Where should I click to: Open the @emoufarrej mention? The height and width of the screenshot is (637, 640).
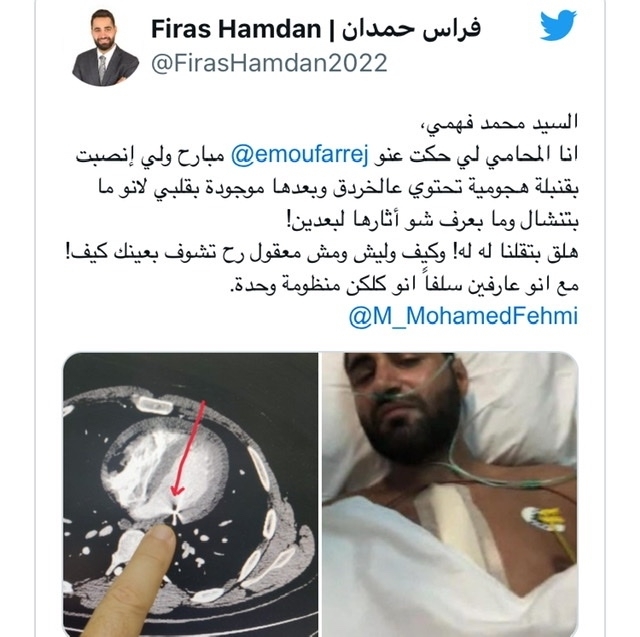[300, 155]
